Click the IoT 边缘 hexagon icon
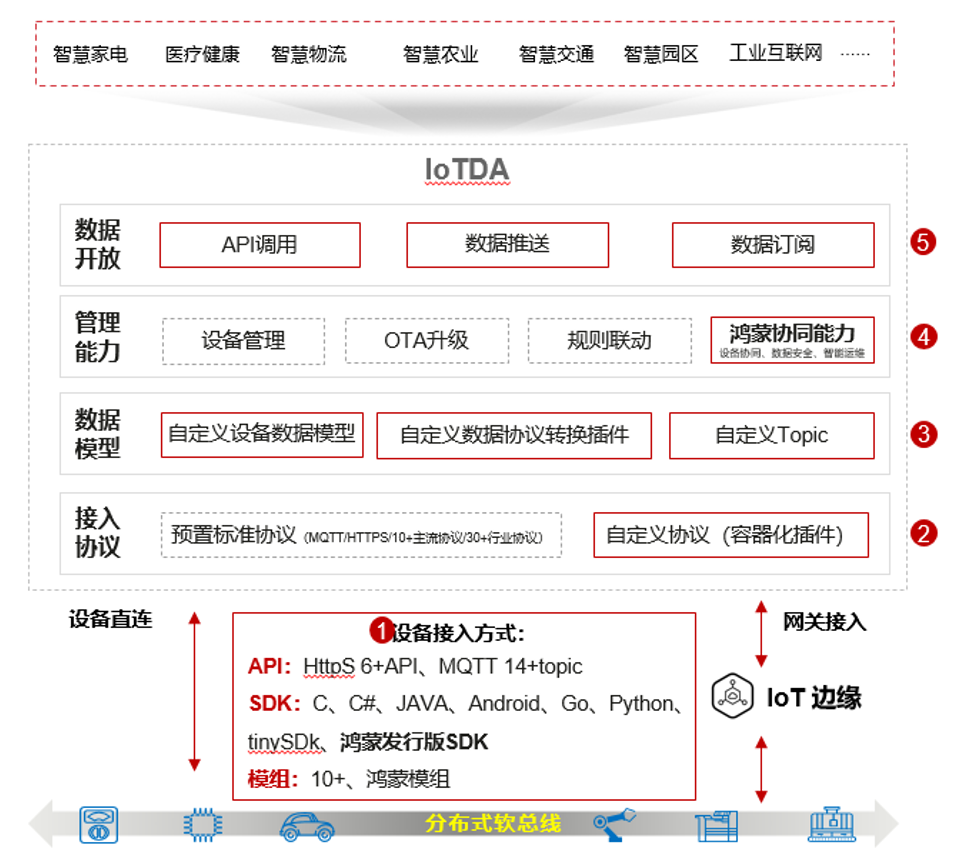 coord(732,696)
